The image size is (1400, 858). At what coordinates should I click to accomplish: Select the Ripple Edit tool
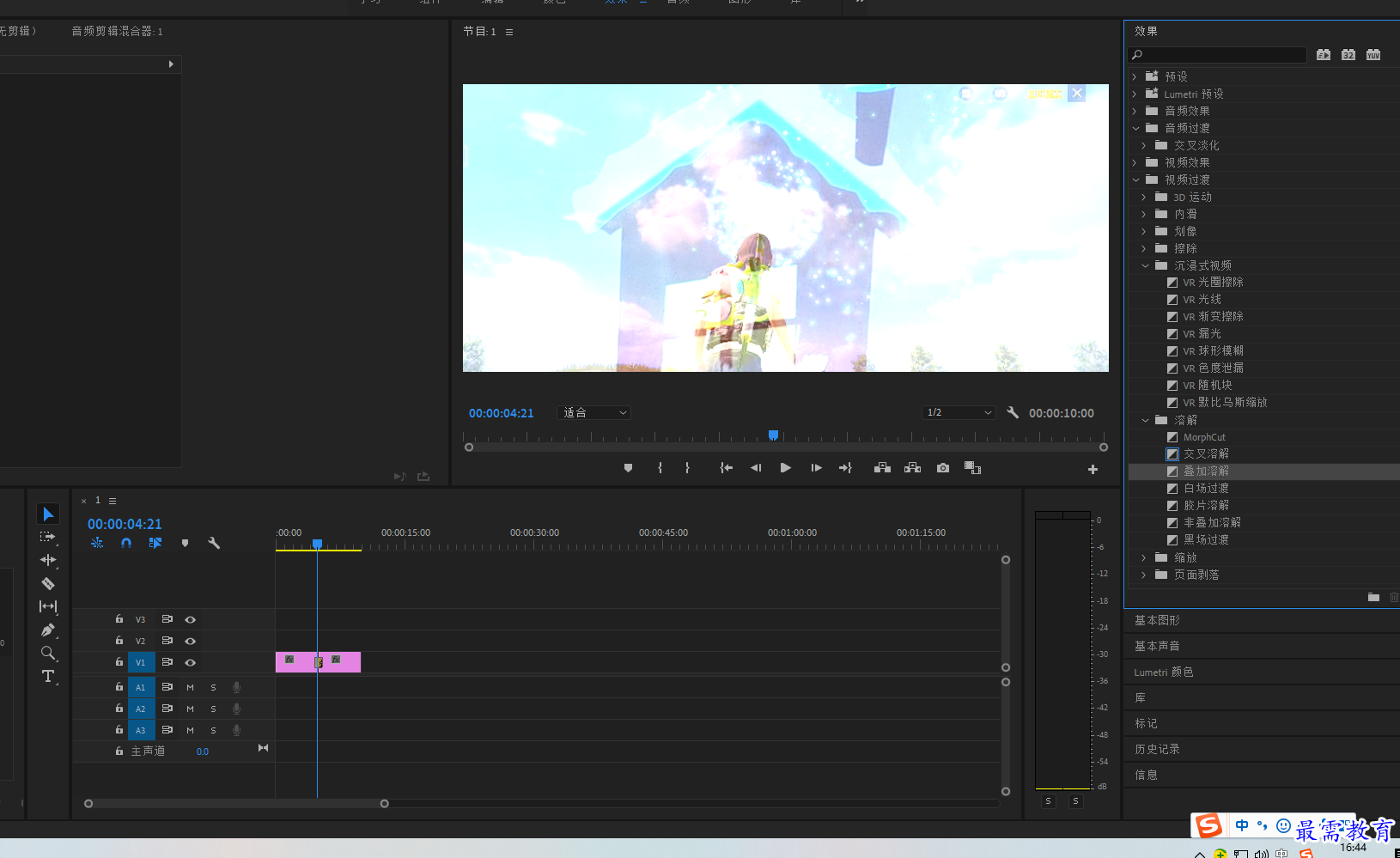[x=48, y=560]
